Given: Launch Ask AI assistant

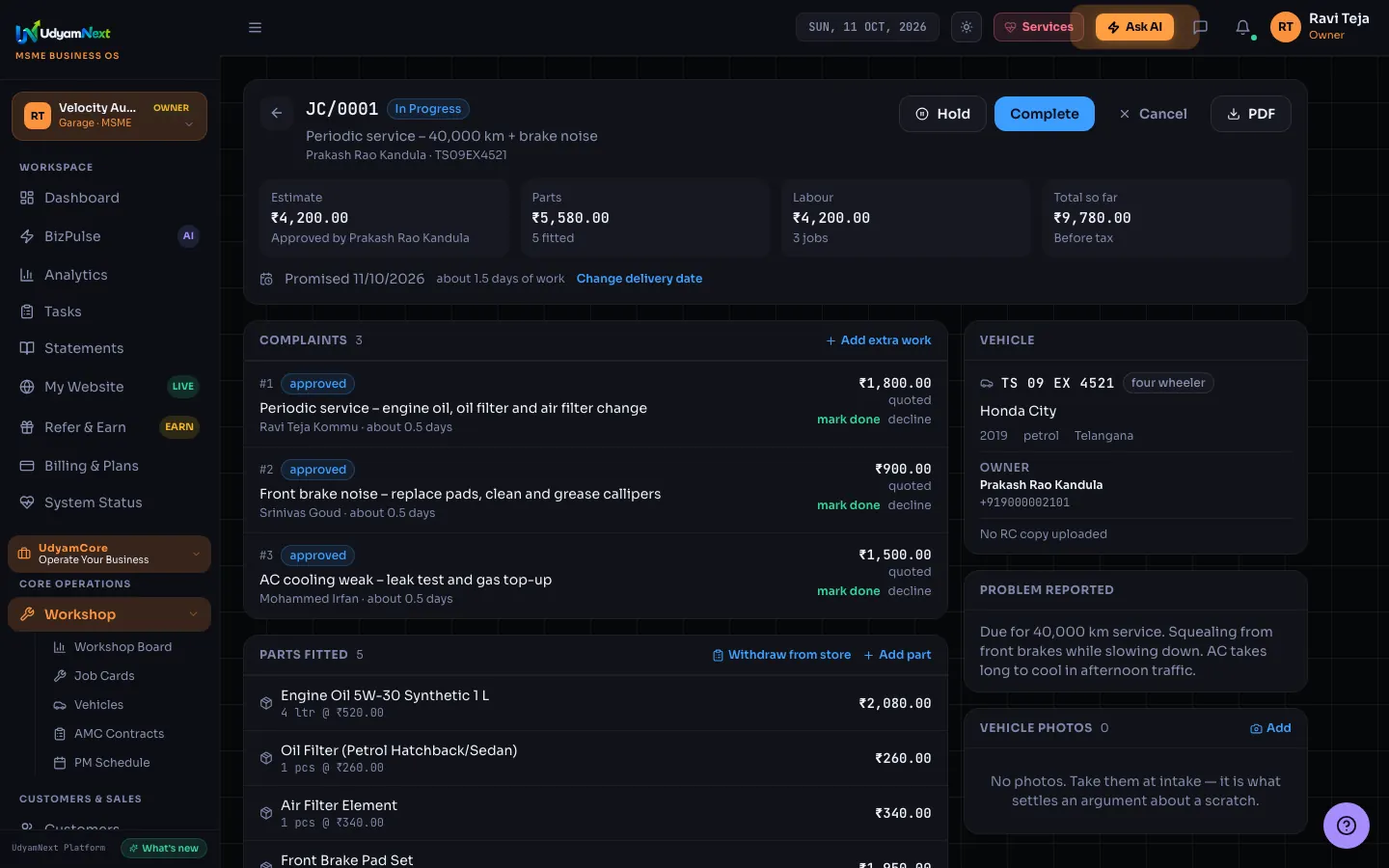Looking at the screenshot, I should pos(1134,27).
